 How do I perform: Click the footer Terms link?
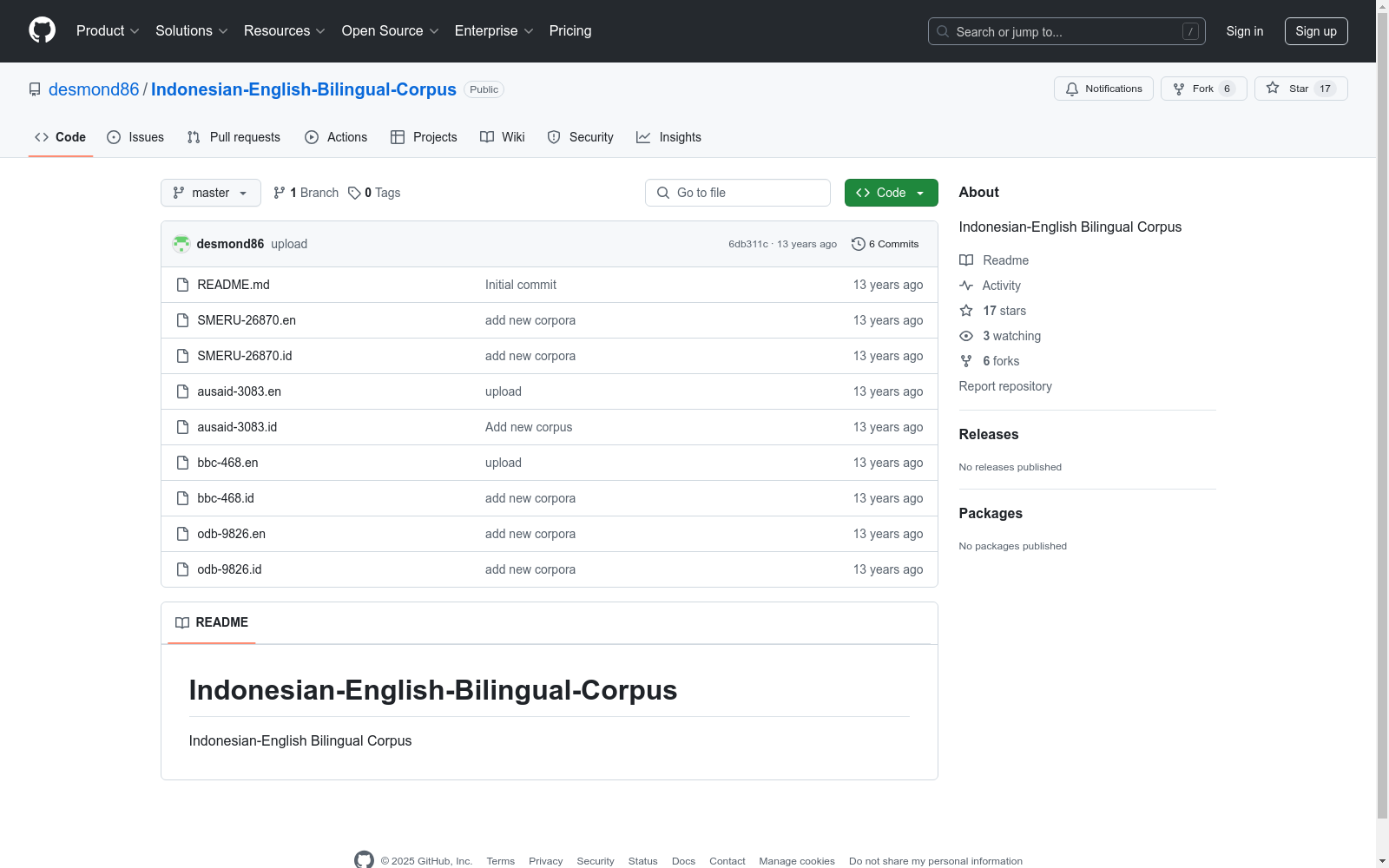pyautogui.click(x=501, y=861)
